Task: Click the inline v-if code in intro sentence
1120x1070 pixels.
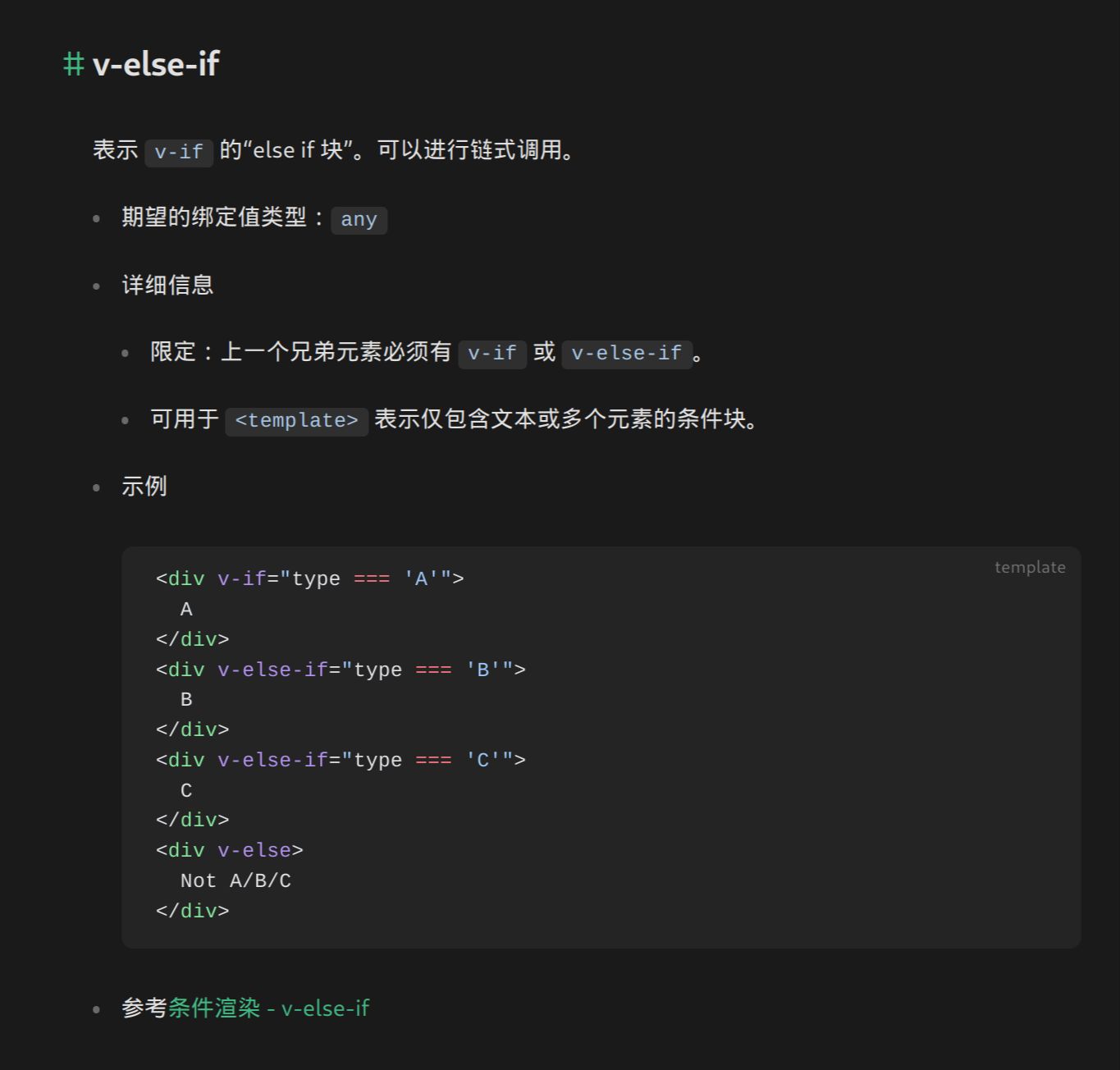Action: [179, 152]
